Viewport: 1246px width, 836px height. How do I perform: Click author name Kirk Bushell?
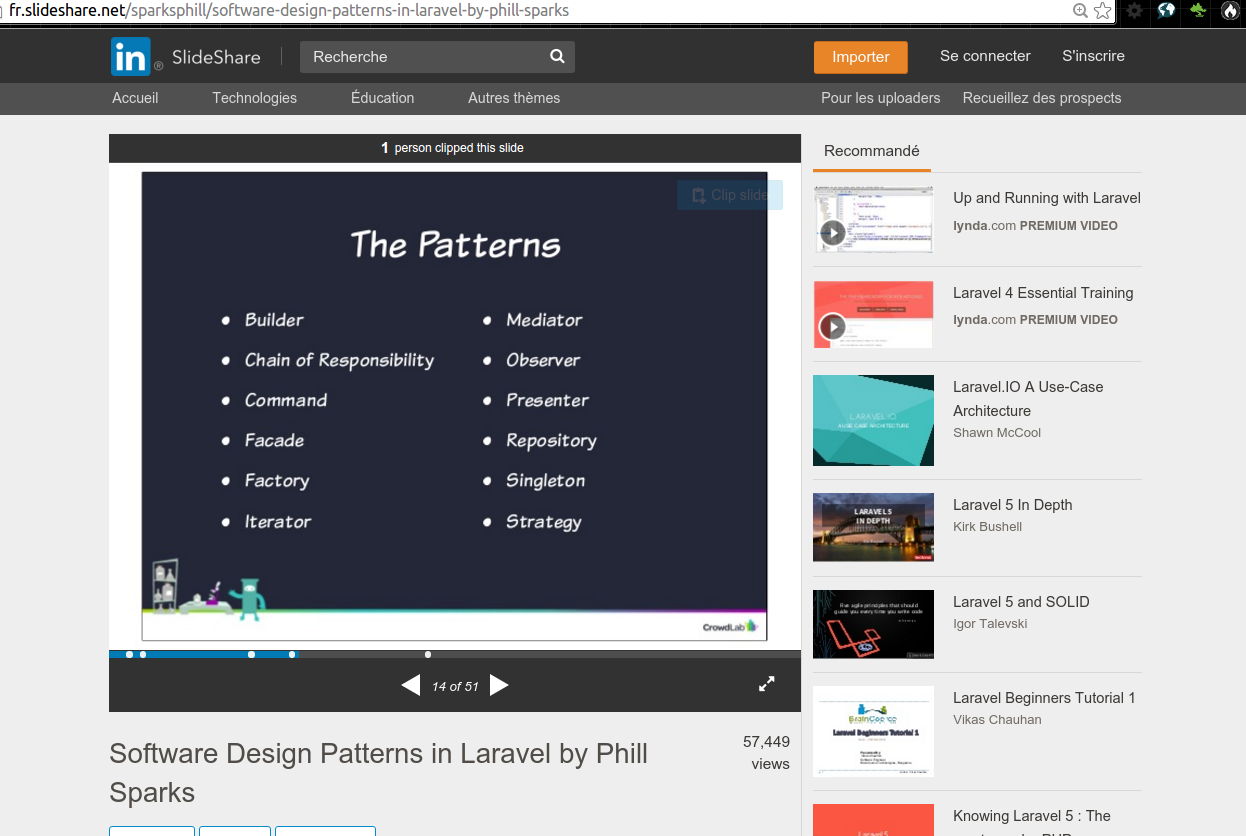[x=987, y=527]
